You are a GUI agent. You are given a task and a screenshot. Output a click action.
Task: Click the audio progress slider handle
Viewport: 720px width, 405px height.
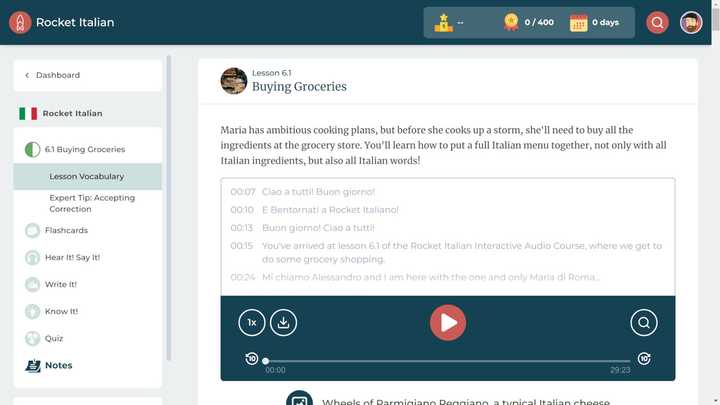click(265, 361)
